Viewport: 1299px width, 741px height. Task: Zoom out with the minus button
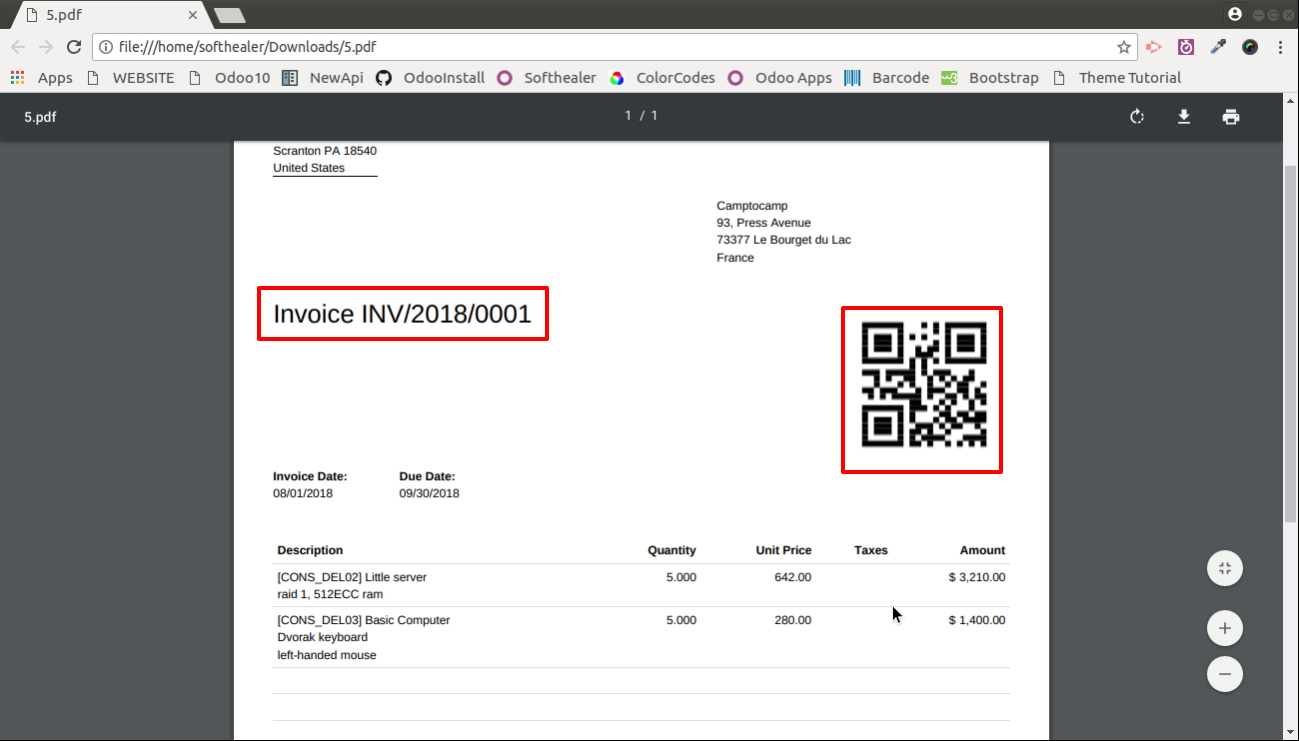point(1225,674)
